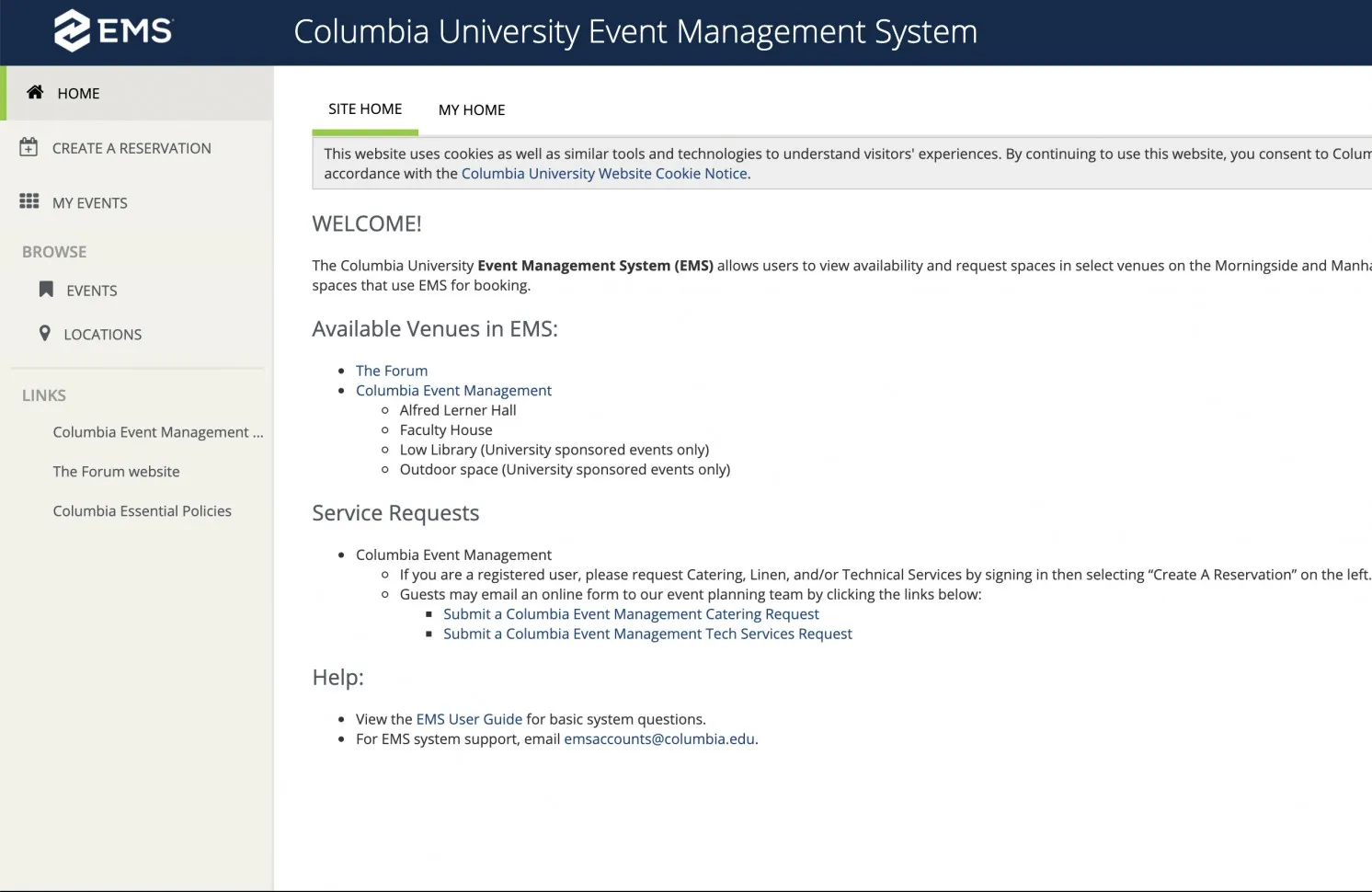This screenshot has width=1372, height=892.
Task: Submit a Columbia Event Management Tech Services Request
Action: [647, 634]
